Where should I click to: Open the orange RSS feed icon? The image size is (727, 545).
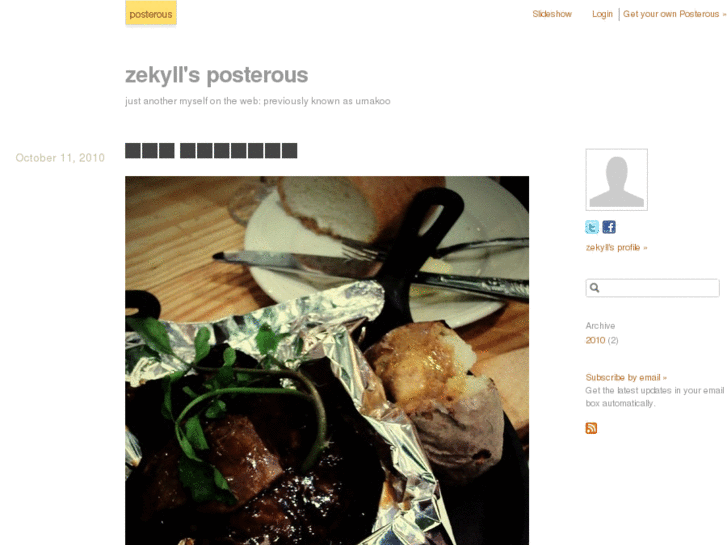[x=591, y=428]
